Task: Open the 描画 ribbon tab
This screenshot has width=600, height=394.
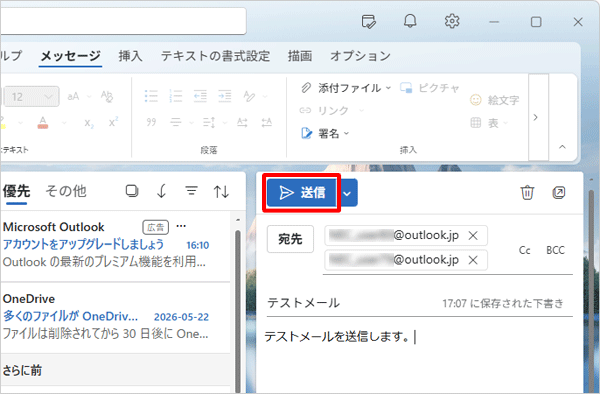Action: pos(300,56)
